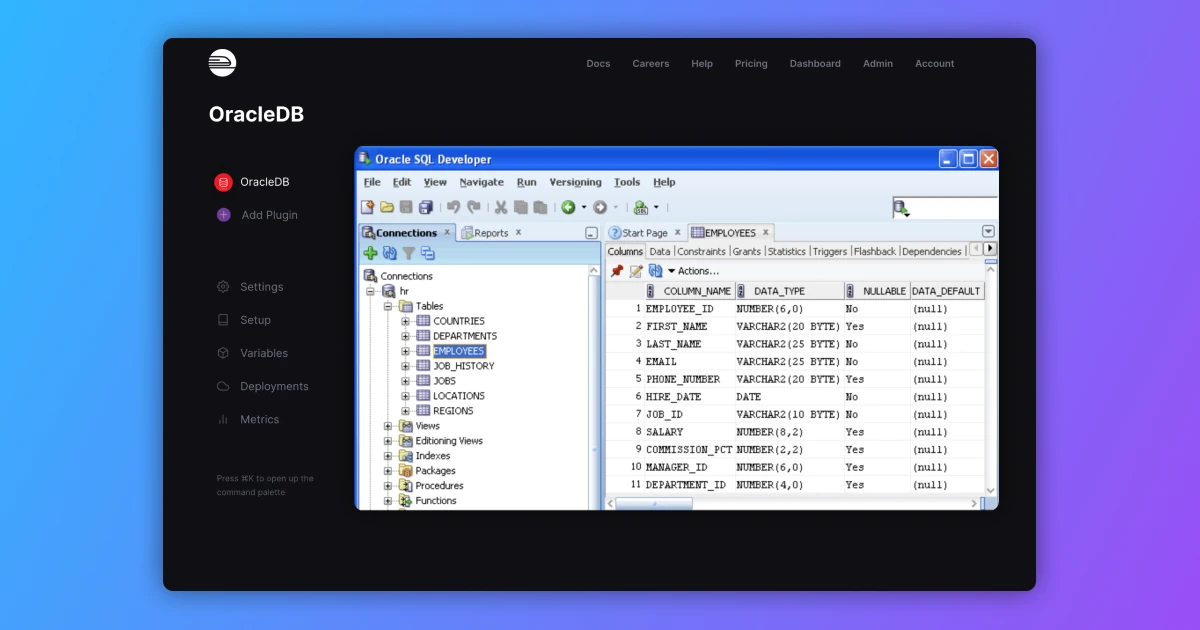The width and height of the screenshot is (1200, 630).
Task: Open the Help menu in SQL Developer
Action: pos(664,182)
